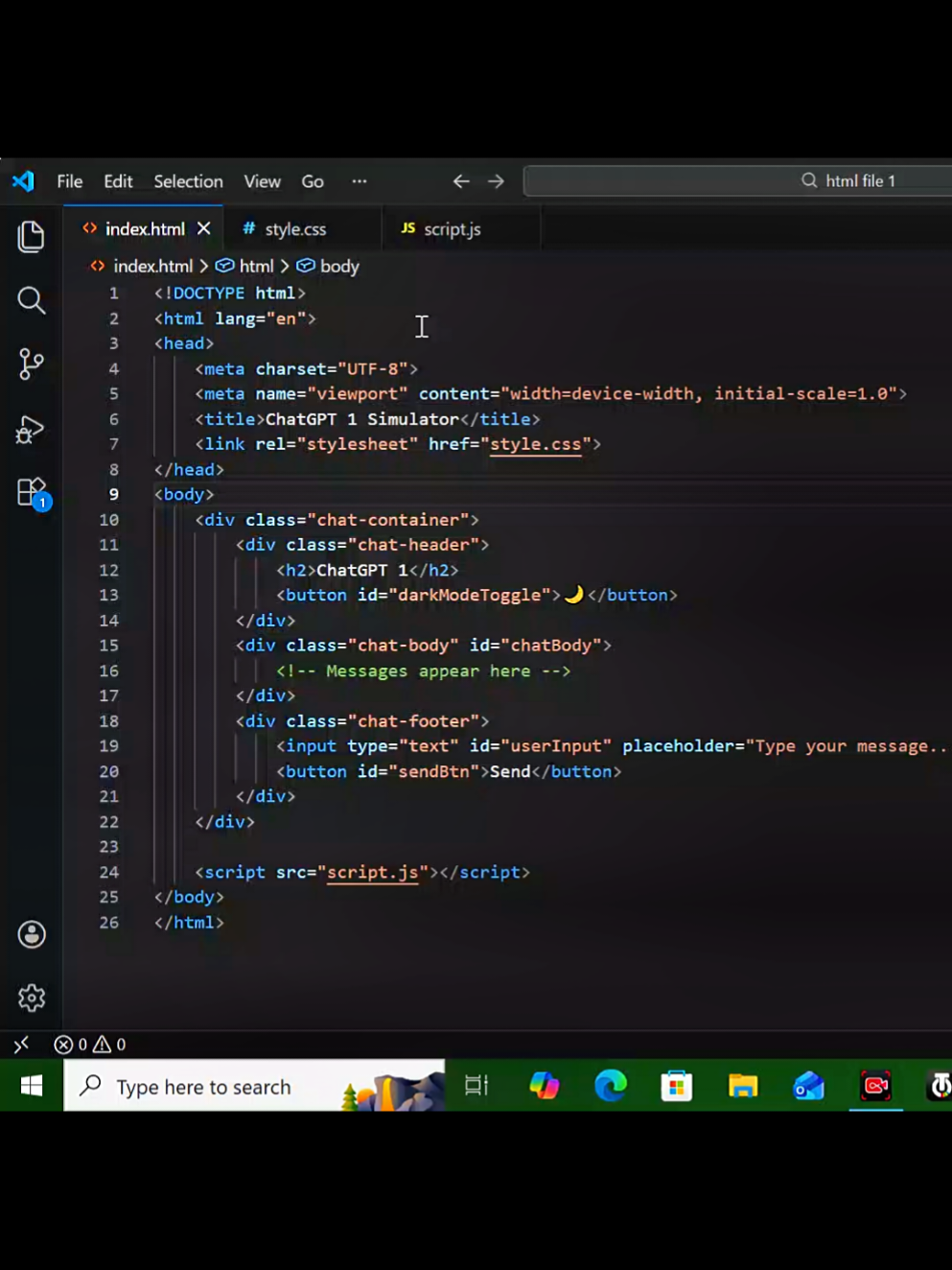
Task: Open the Windows Start menu
Action: coord(32,1086)
